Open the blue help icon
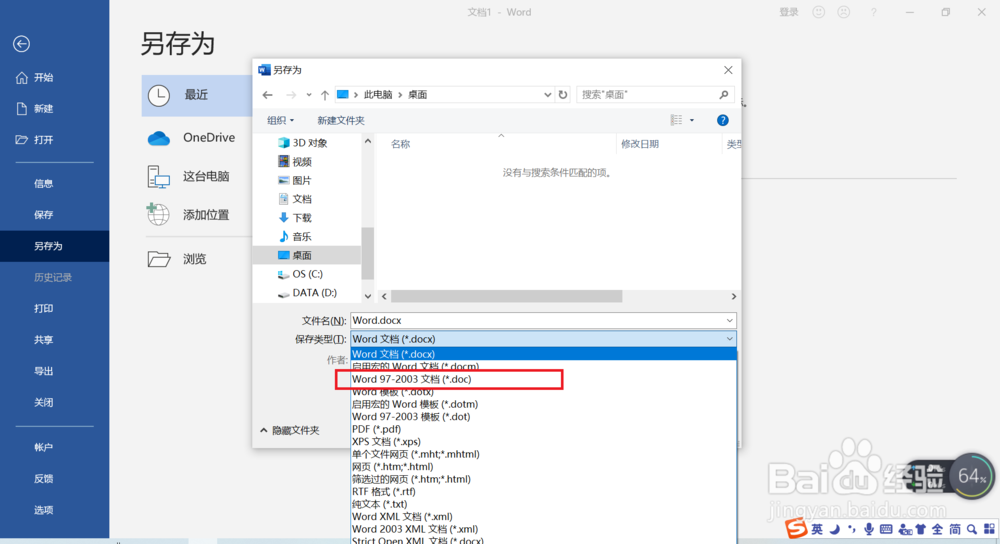Screen dimensions: 1000x544 click(x=723, y=120)
